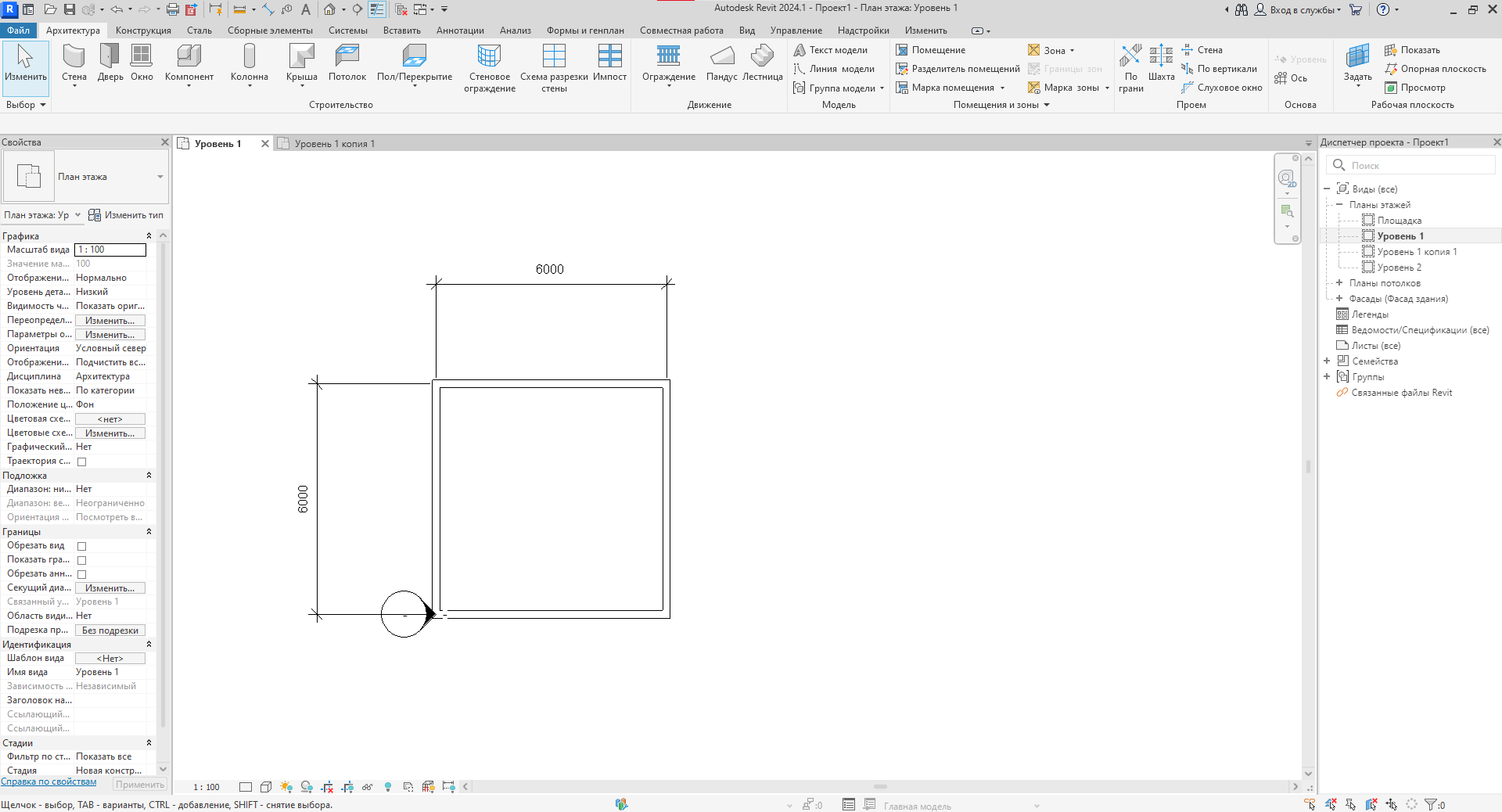This screenshot has height=812, width=1502.
Task: Switch to the Уровень 1 копия 1 tab
Action: tap(332, 143)
